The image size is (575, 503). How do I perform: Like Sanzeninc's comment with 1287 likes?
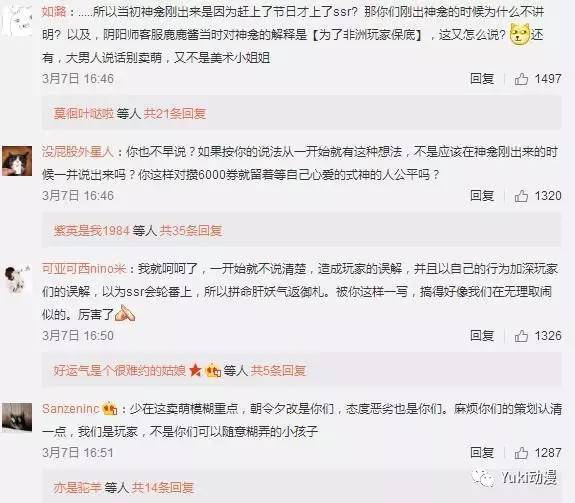click(521, 453)
